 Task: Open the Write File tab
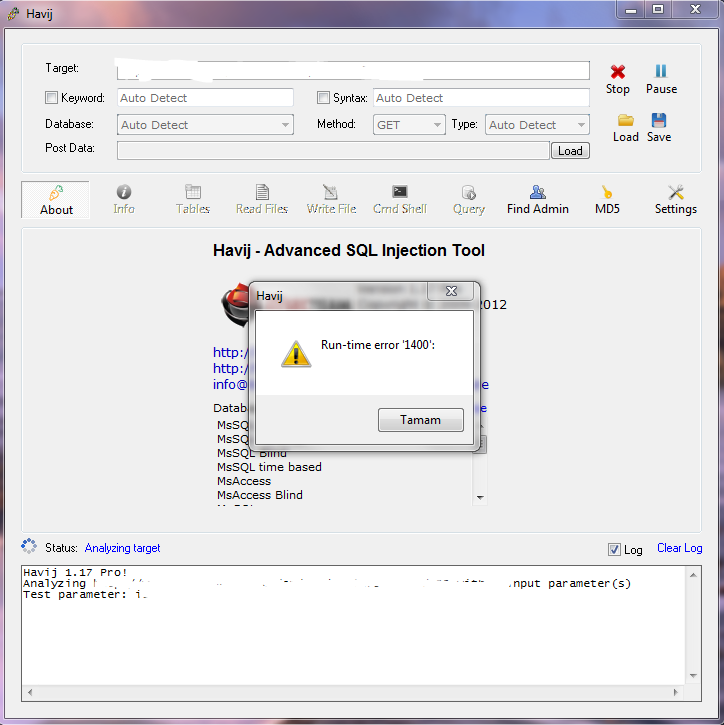(x=331, y=200)
